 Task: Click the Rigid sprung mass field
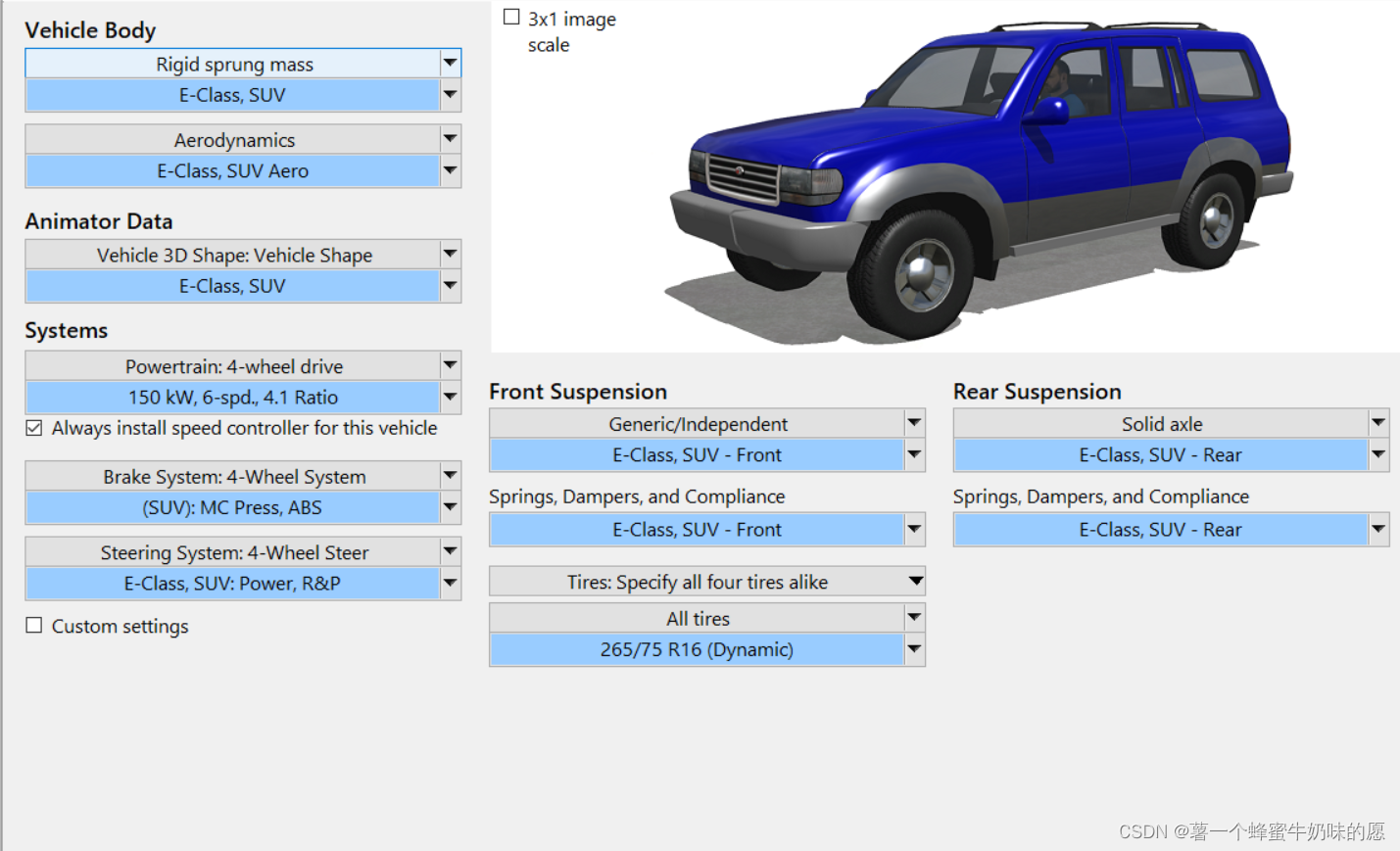pos(233,64)
